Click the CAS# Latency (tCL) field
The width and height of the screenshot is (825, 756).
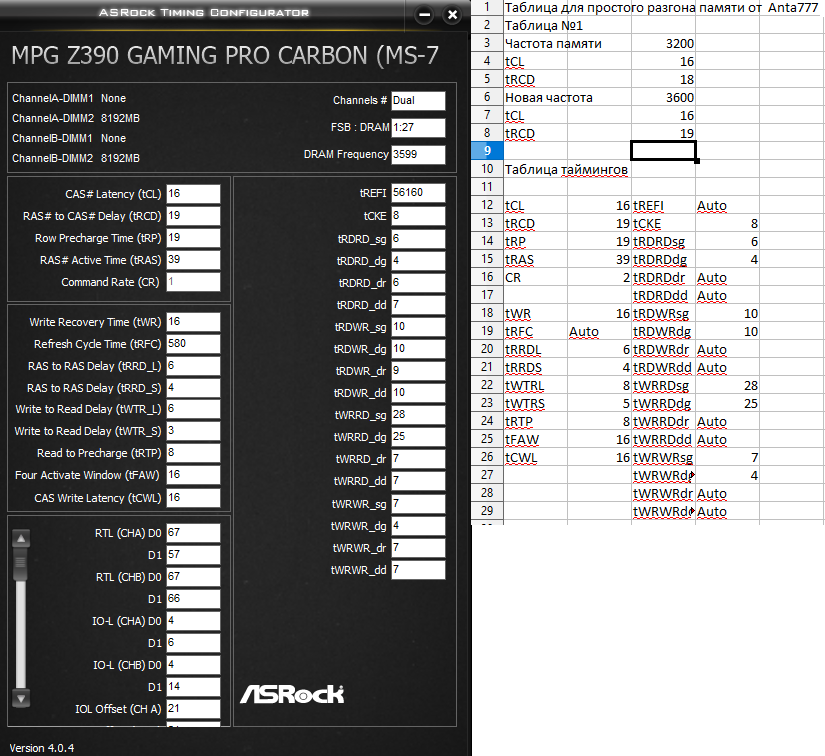tap(193, 194)
